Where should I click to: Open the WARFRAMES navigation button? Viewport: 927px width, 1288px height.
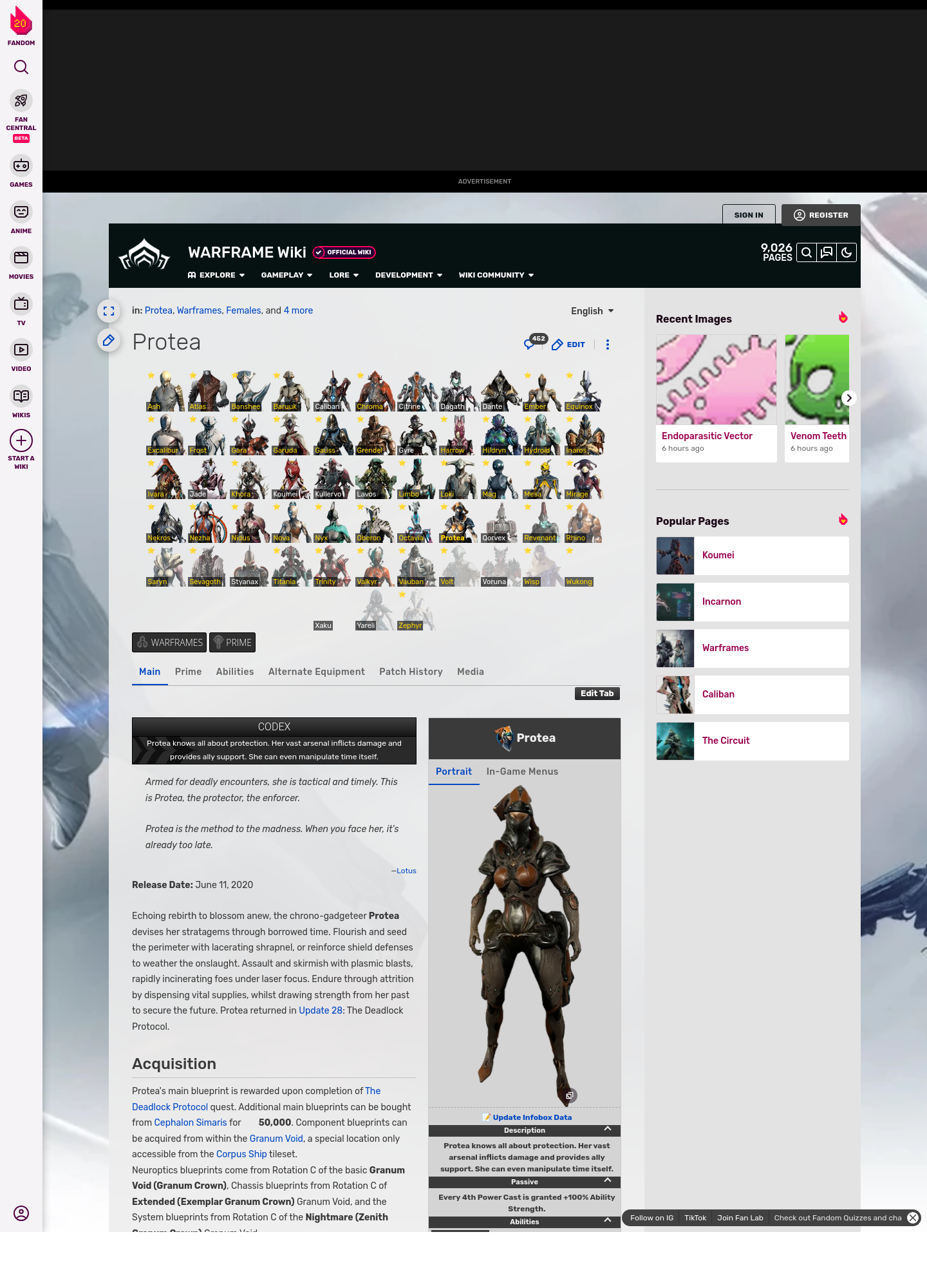[x=169, y=643]
